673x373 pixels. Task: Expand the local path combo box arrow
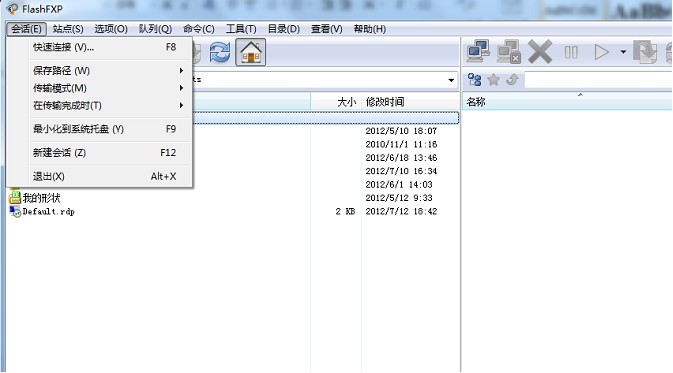[x=451, y=80]
